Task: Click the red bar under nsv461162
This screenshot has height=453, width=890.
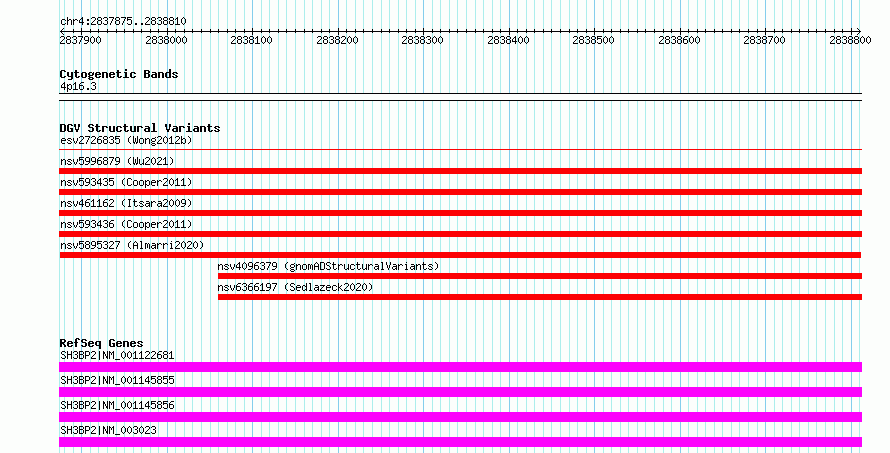Action: point(460,213)
